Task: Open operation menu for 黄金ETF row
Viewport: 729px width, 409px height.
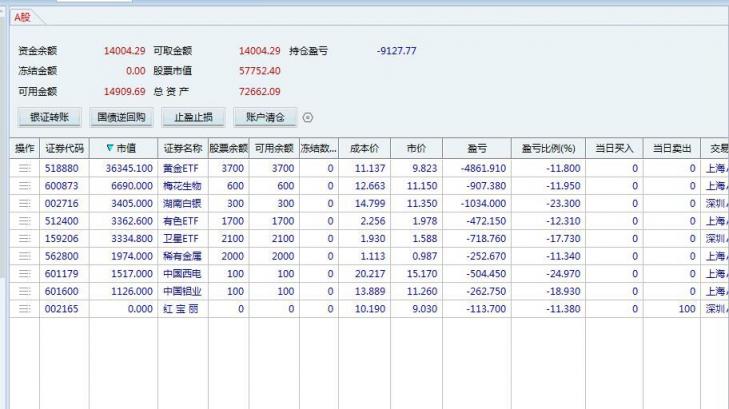Action: (24, 169)
